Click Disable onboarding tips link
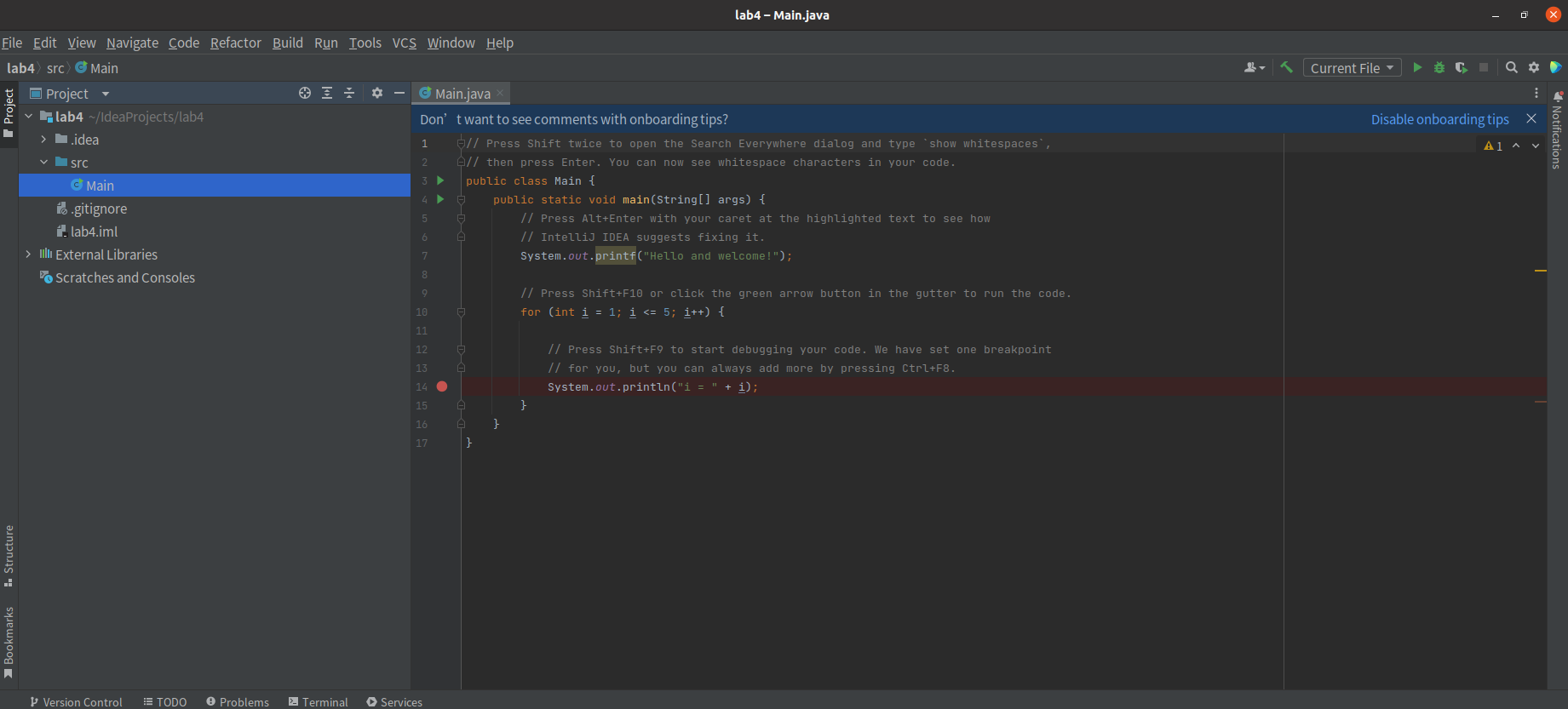Viewport: 1568px width, 709px height. (x=1439, y=119)
